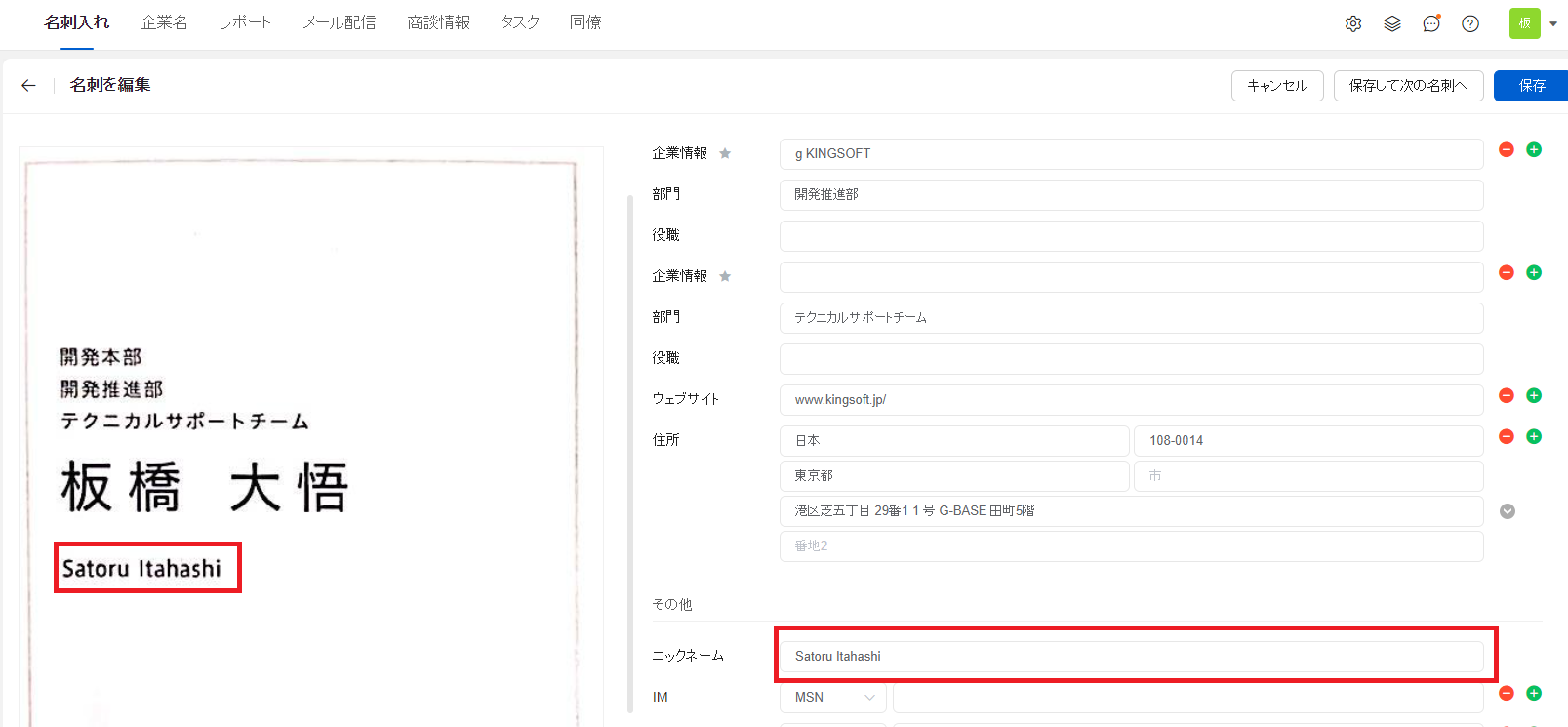This screenshot has width=1568, height=727.
Task: Add entry after the second 企業情報 row
Action: point(1534,272)
